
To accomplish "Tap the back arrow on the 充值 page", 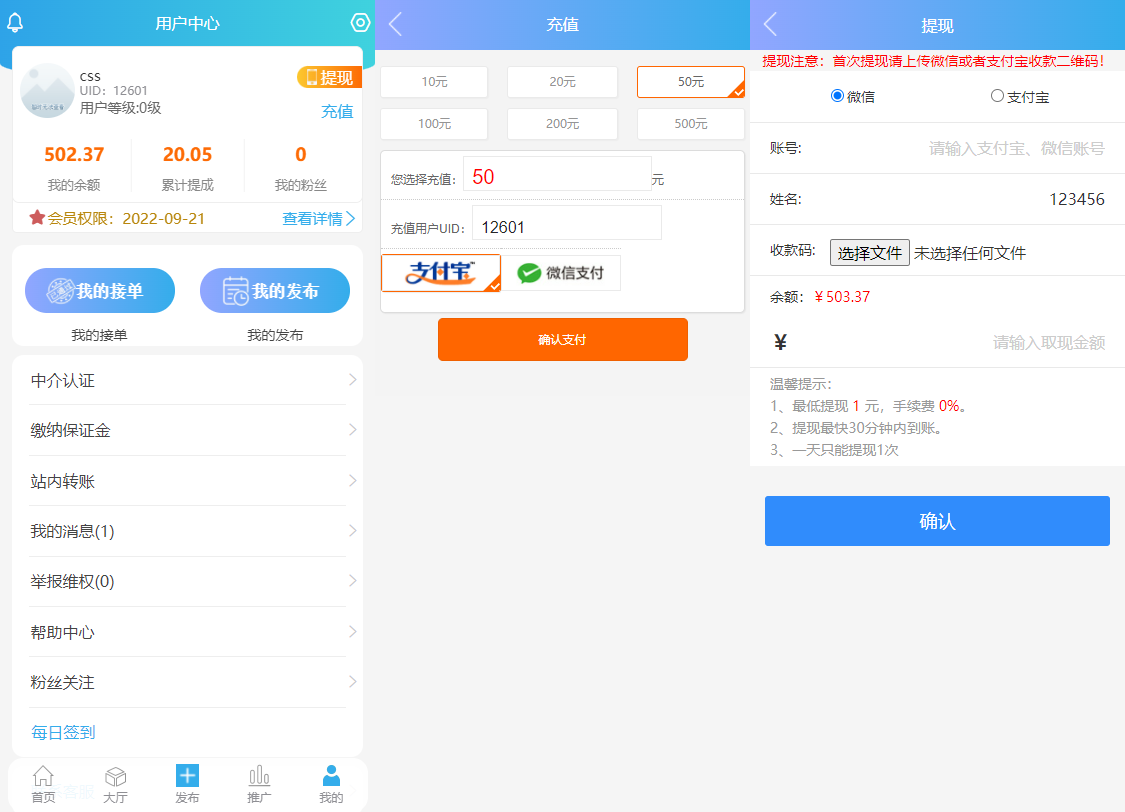I will click(394, 24).
